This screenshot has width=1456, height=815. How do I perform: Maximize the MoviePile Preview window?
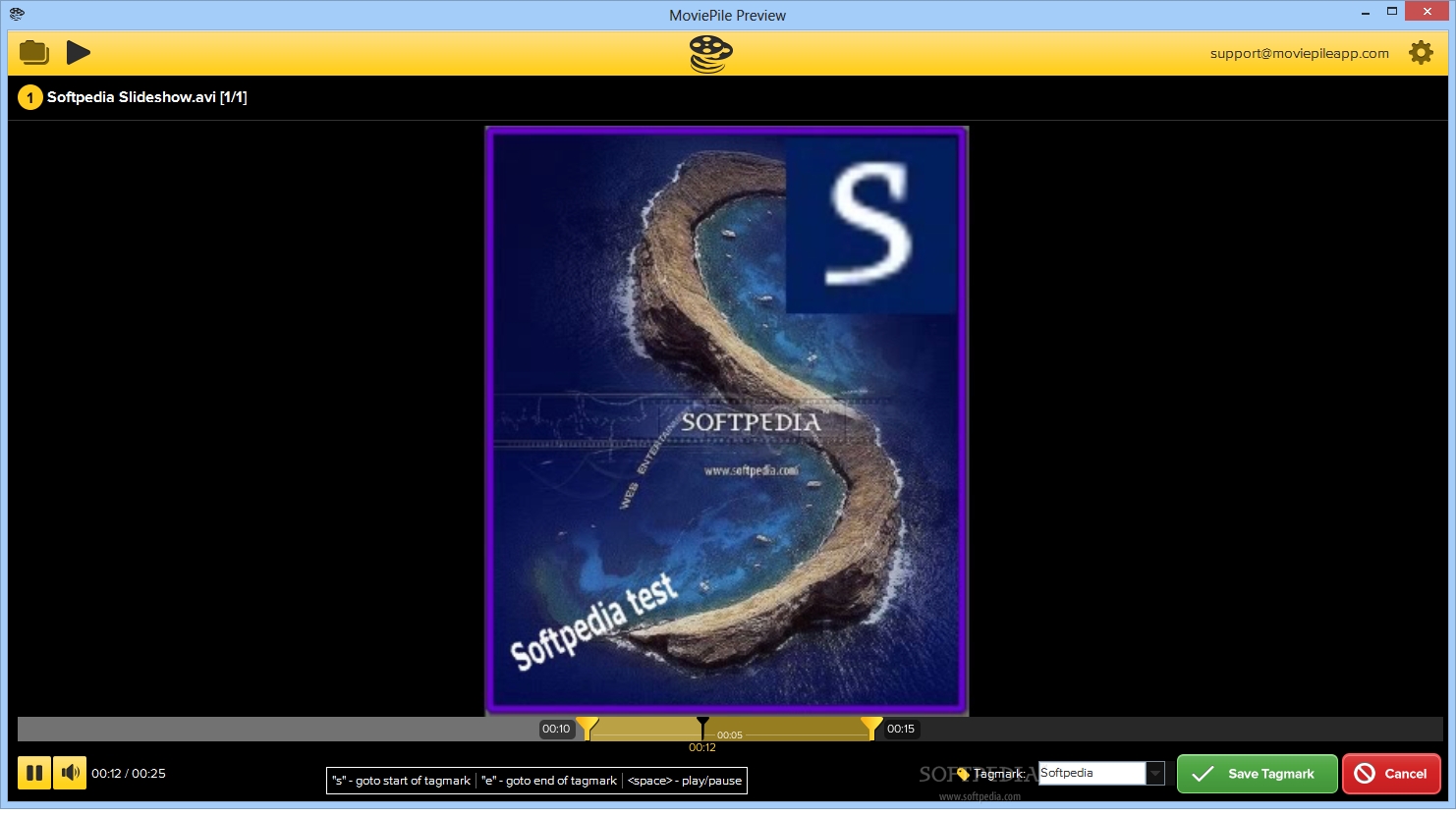click(1392, 12)
